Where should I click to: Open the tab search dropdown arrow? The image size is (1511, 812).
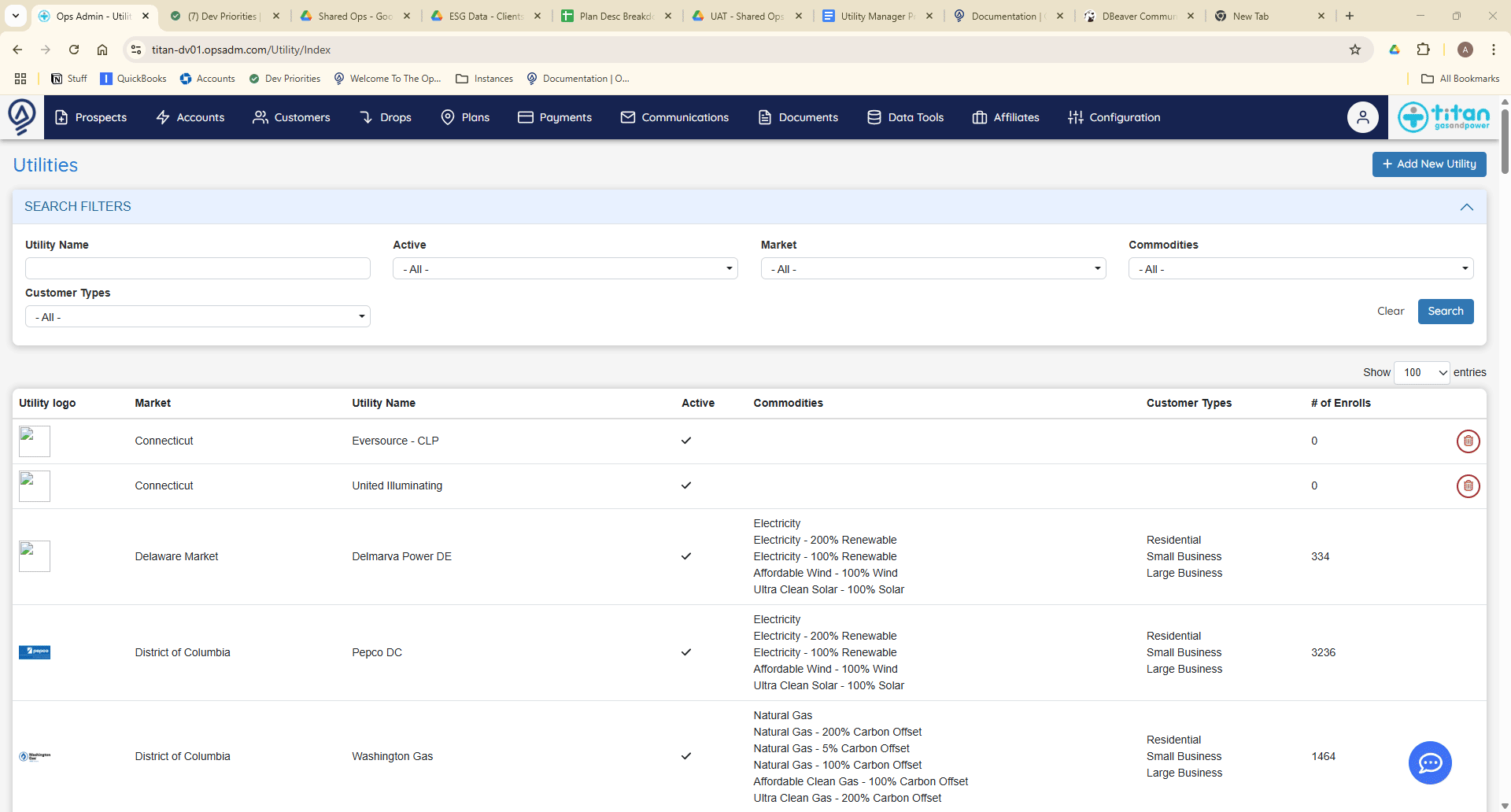[x=16, y=16]
